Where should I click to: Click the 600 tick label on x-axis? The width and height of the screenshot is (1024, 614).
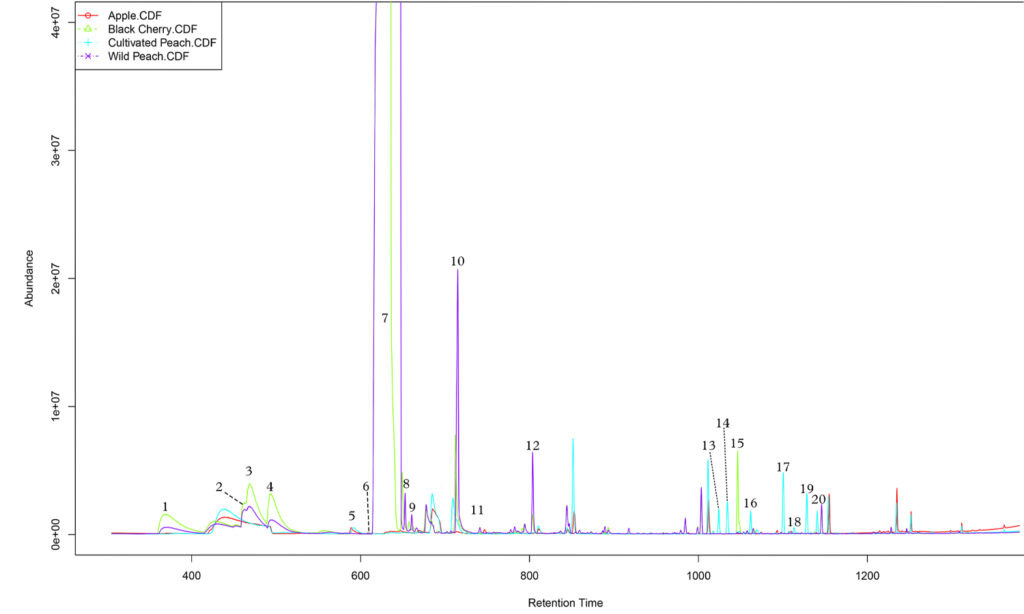(360, 577)
